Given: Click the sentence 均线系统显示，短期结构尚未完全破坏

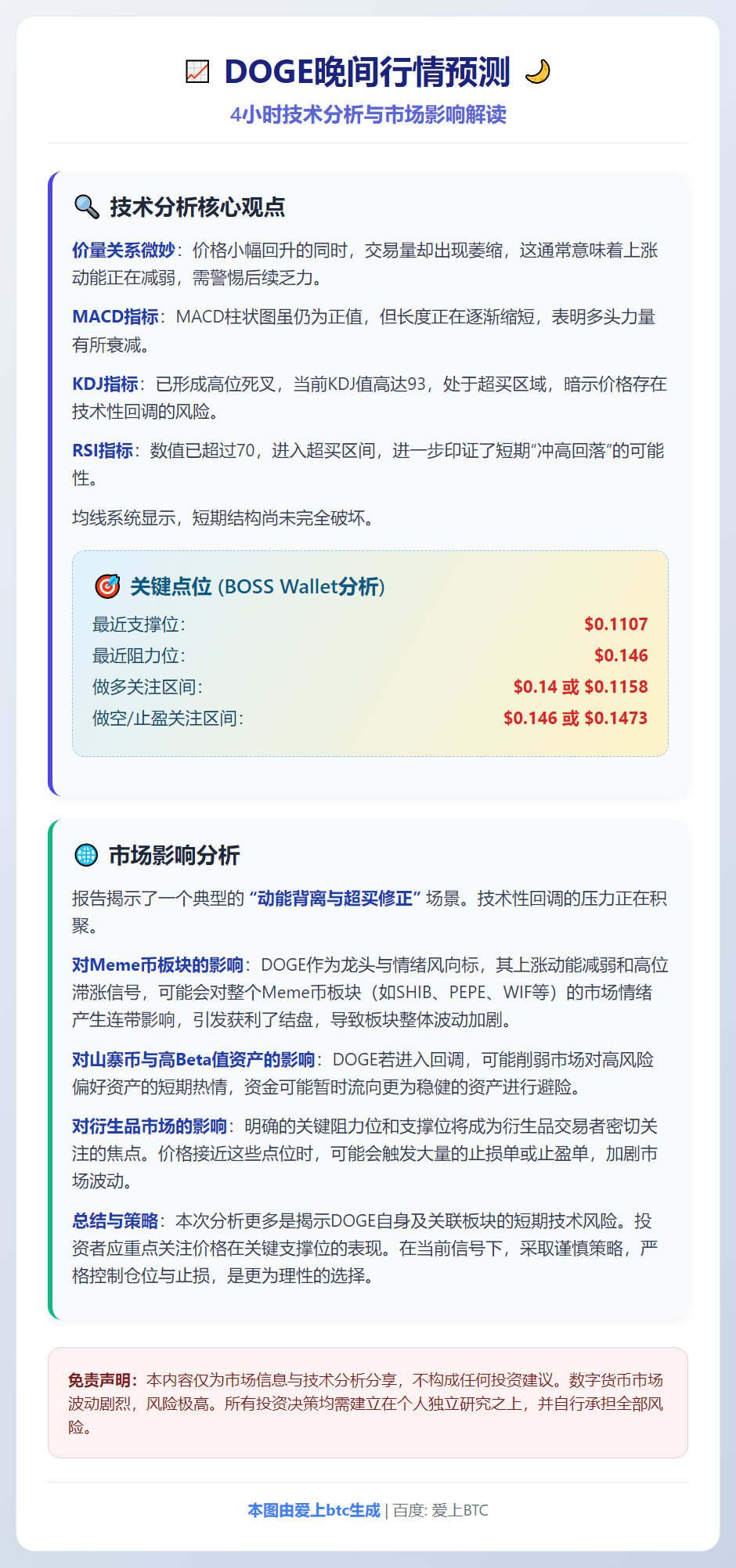Looking at the screenshot, I should pos(222,518).
